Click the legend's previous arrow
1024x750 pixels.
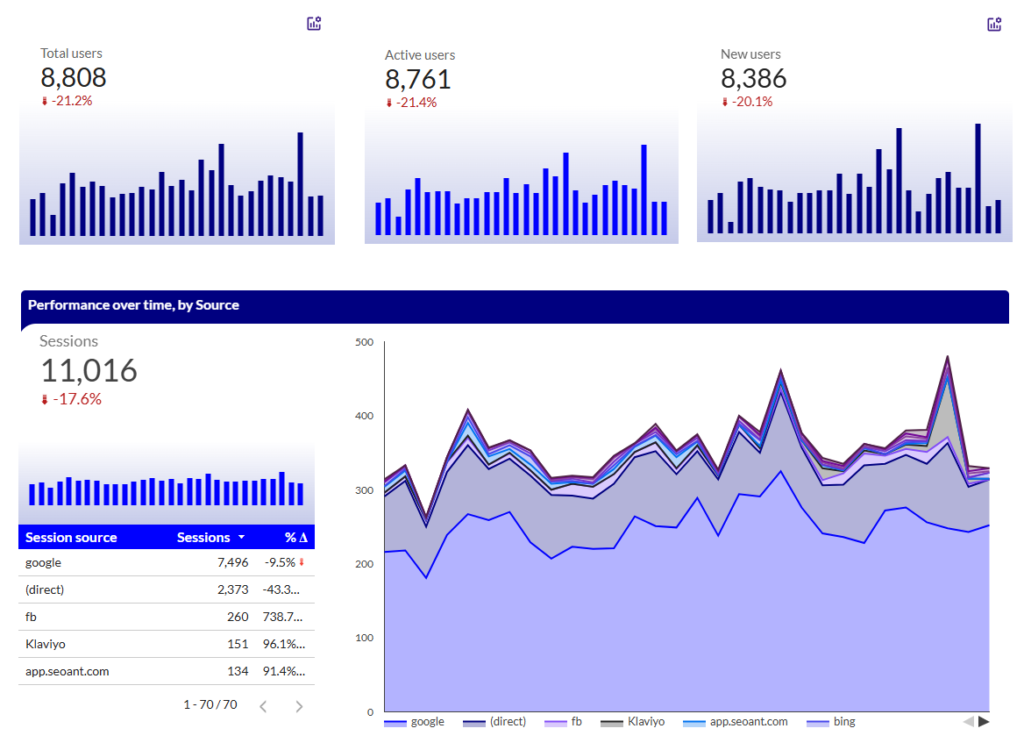point(967,721)
